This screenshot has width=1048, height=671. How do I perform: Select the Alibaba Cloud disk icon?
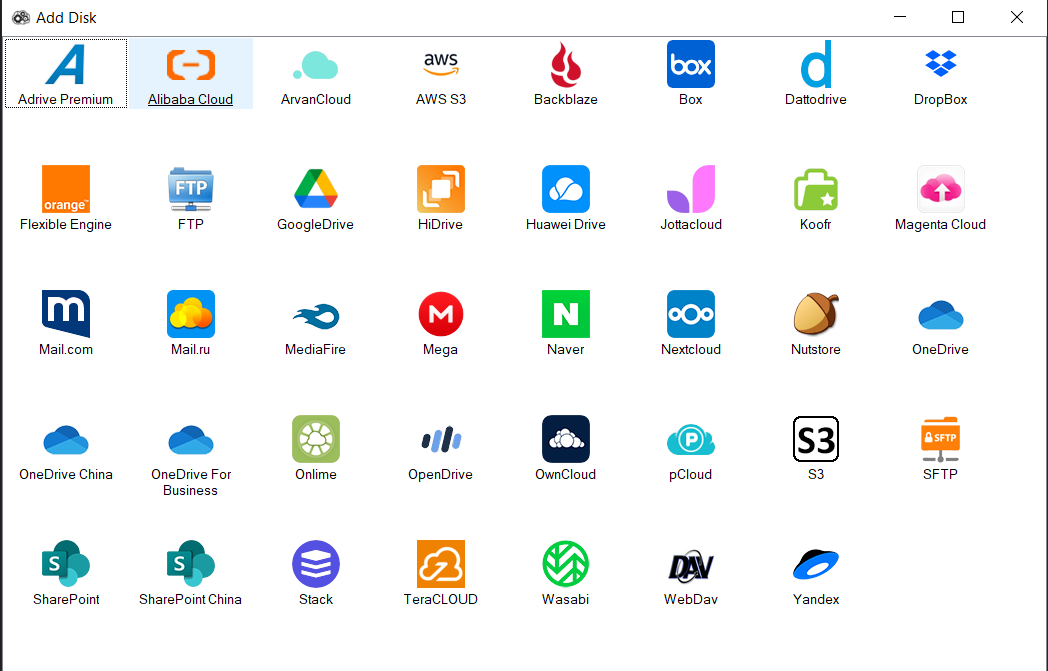[x=190, y=72]
